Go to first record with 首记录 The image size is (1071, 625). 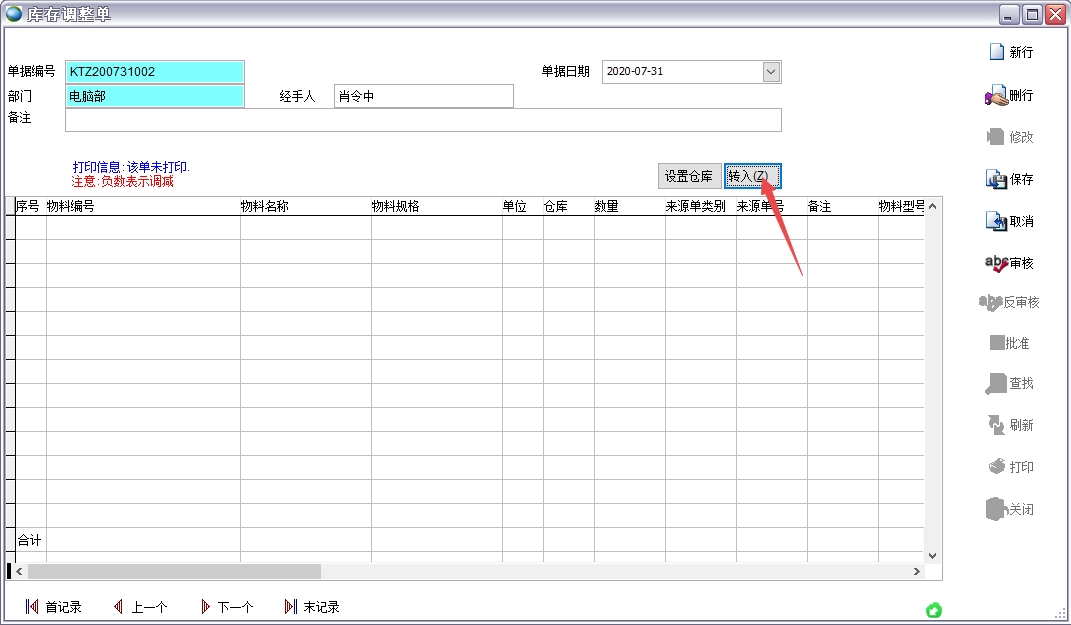[x=53, y=607]
